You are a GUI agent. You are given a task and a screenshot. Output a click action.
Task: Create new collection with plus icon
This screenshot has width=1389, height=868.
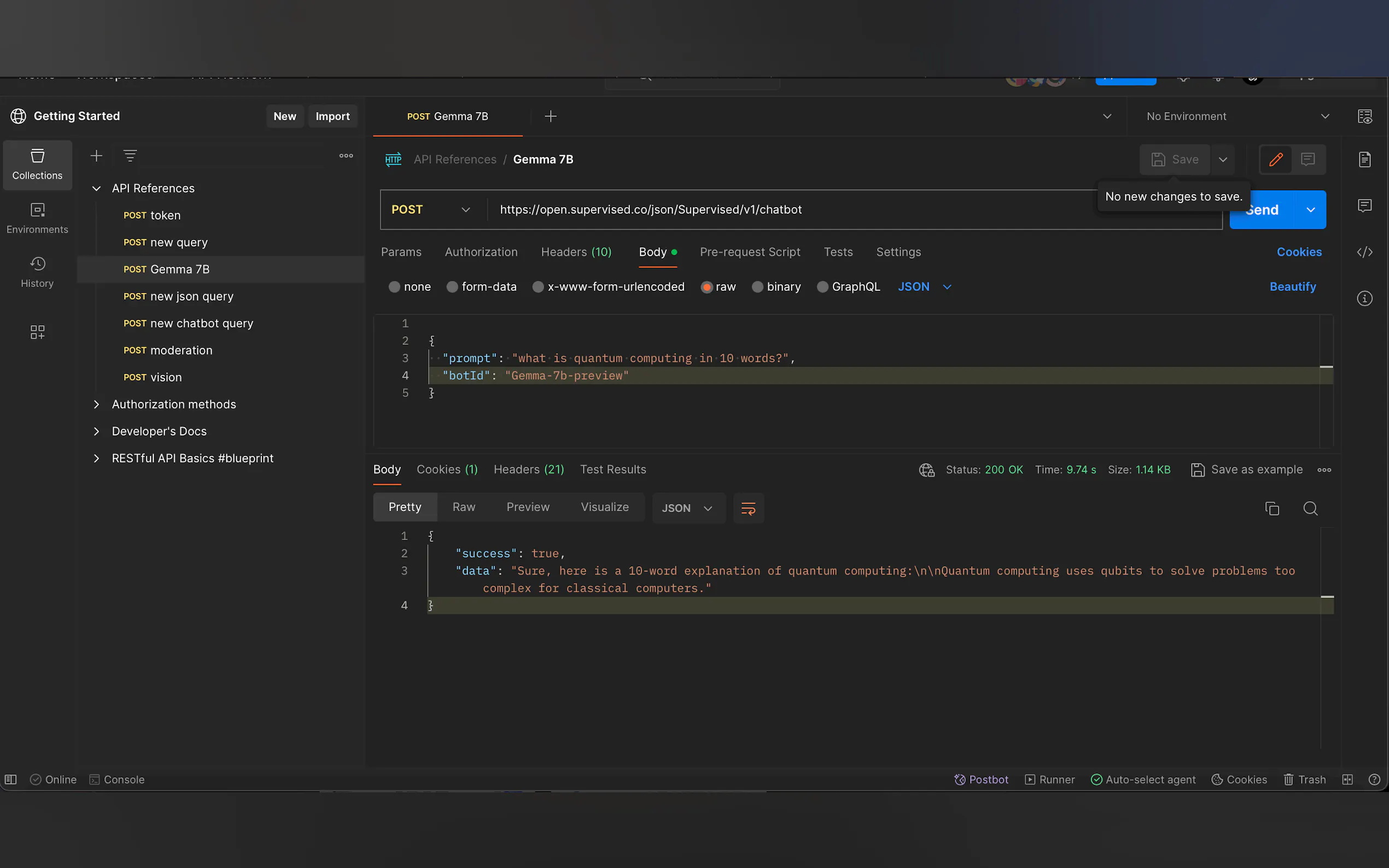[x=96, y=156]
